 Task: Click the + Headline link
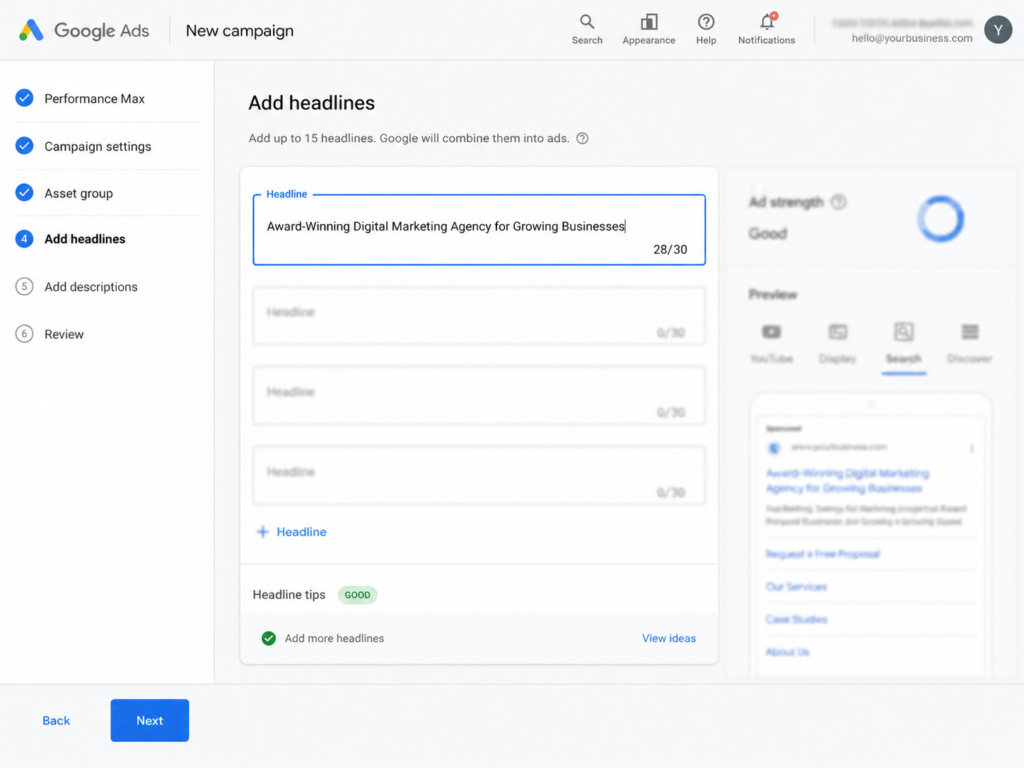tap(291, 532)
